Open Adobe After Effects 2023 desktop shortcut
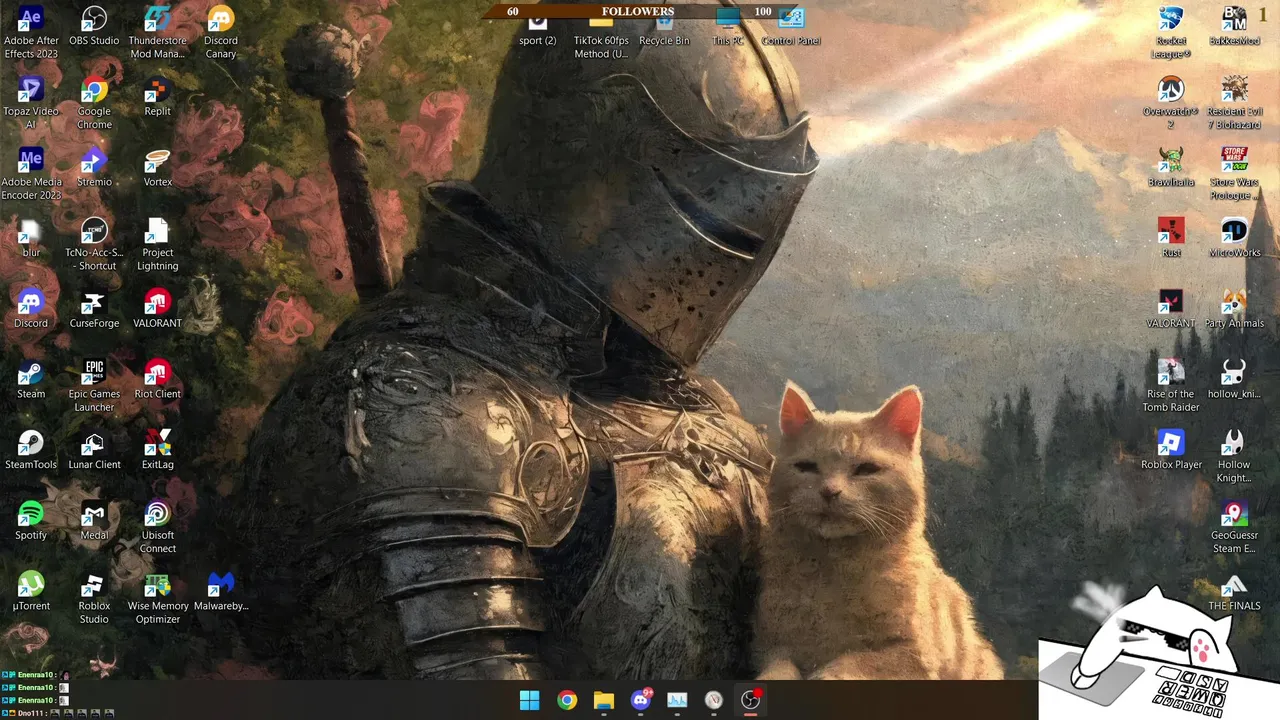 pyautogui.click(x=31, y=32)
